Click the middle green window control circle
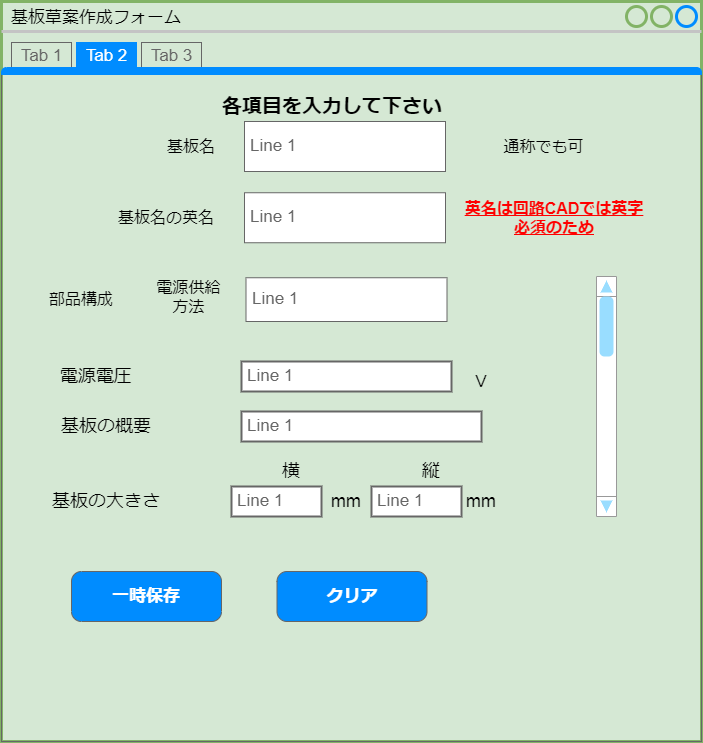703x743 pixels. 661,17
